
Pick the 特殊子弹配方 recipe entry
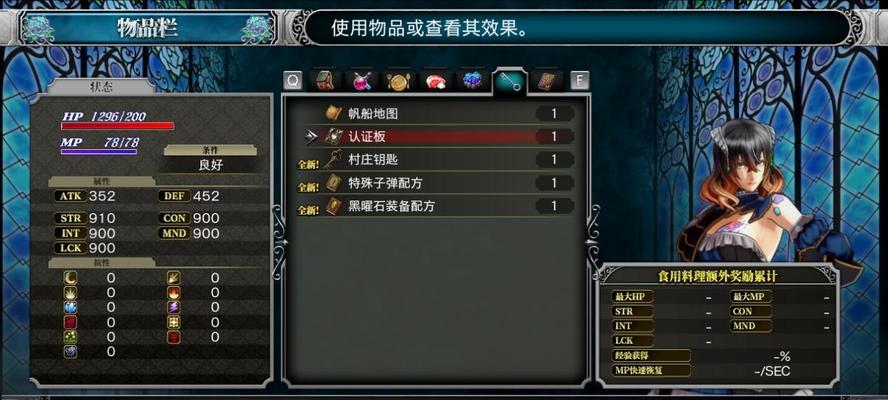point(434,183)
